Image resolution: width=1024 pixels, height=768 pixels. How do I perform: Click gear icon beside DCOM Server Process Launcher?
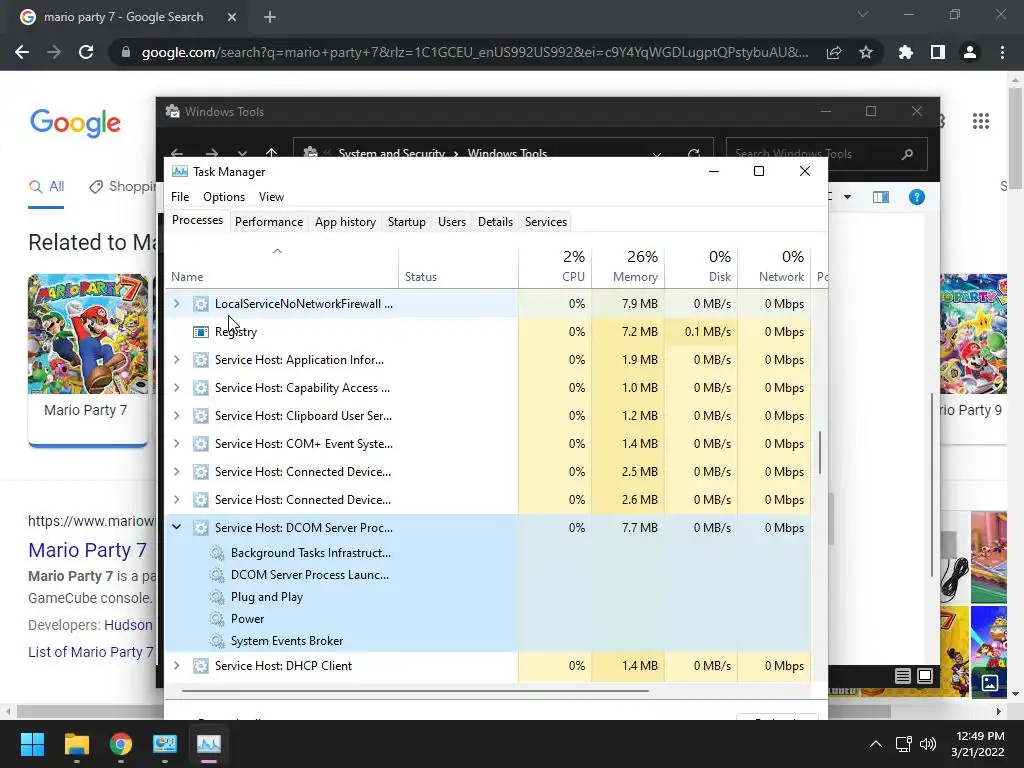216,575
